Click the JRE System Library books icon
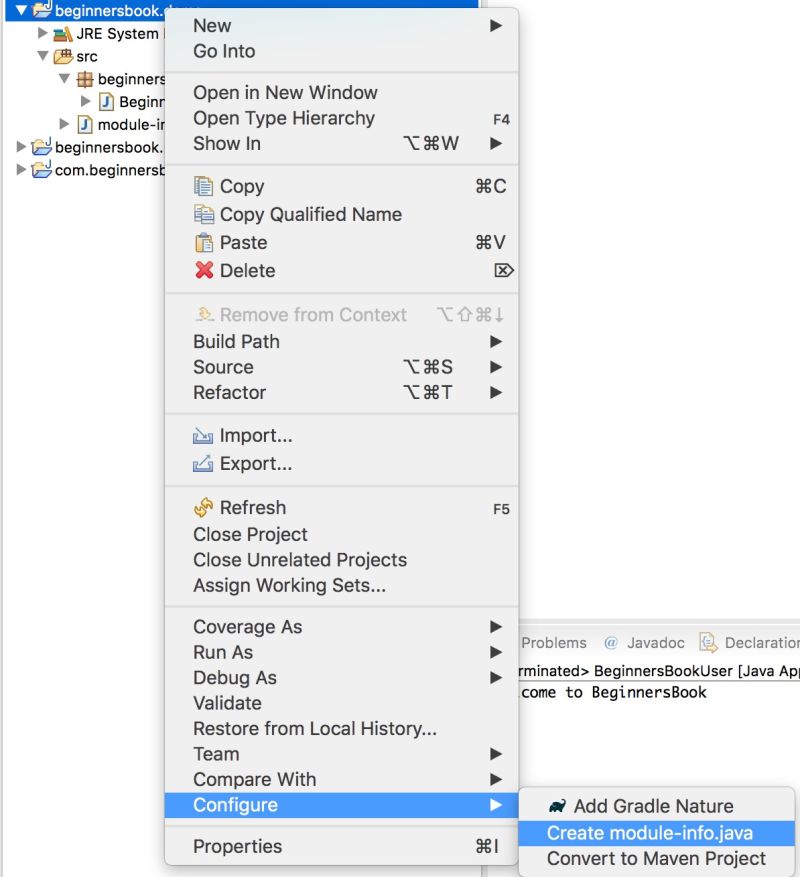The height and width of the screenshot is (877, 800). pos(62,33)
